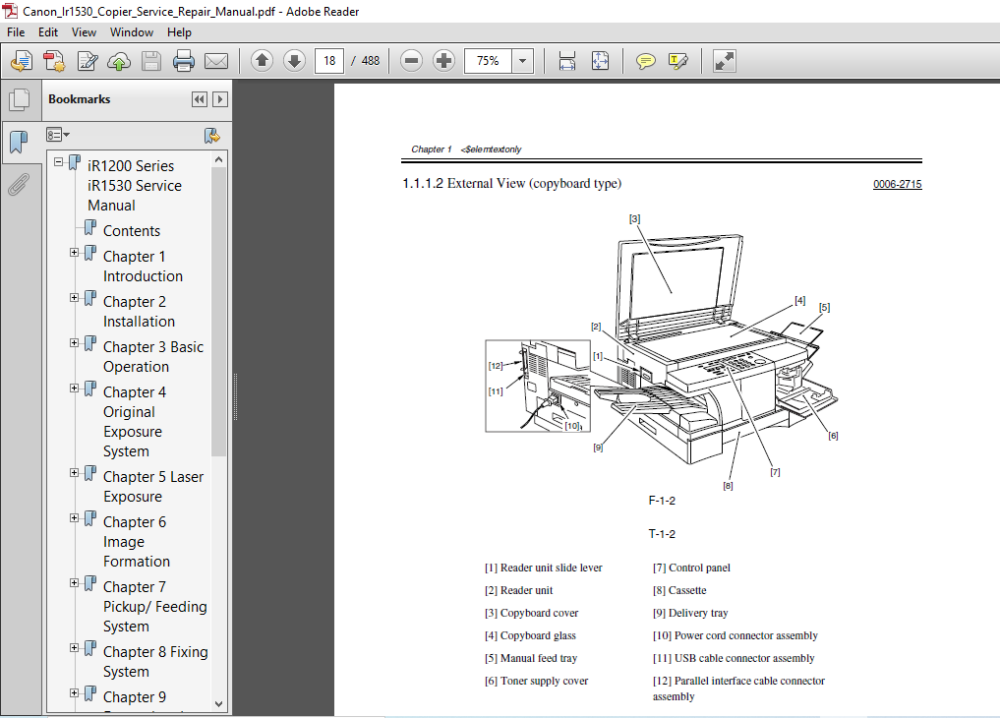Click the page number field showing 18
Screen dimensions: 1000x718
coord(329,61)
